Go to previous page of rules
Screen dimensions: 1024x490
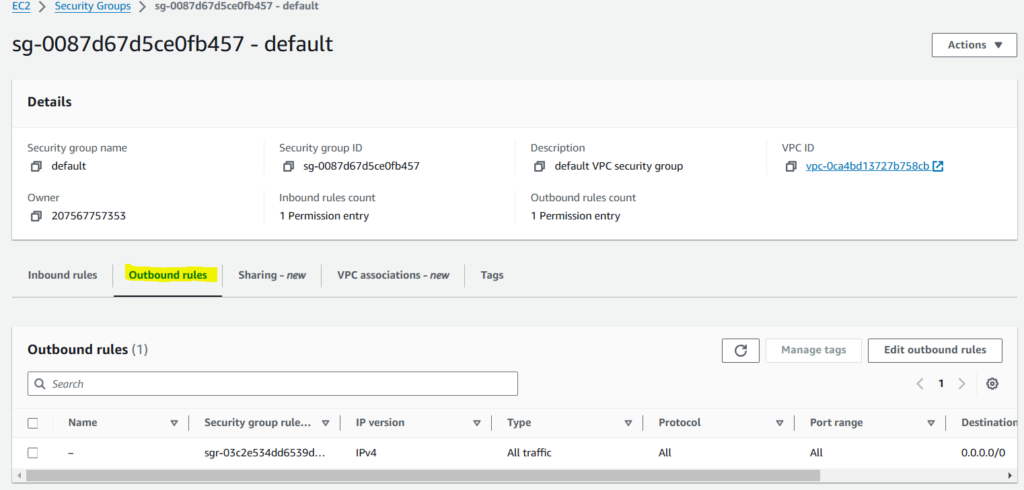(x=920, y=384)
